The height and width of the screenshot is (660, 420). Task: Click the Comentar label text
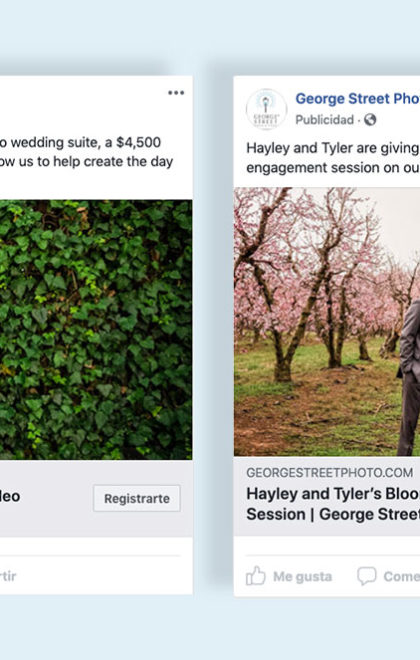pyautogui.click(x=401, y=576)
